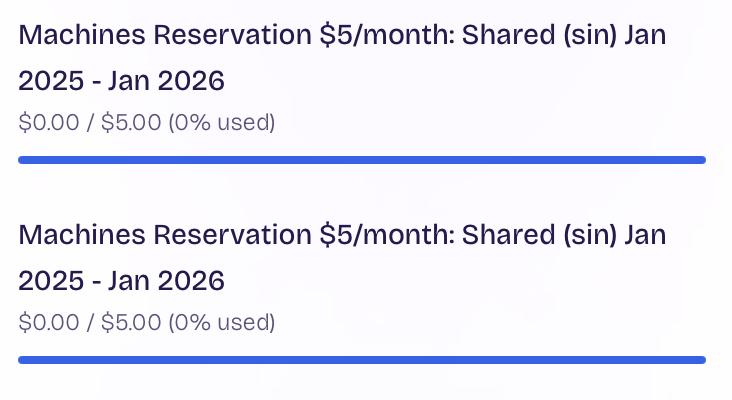Click "(0% used)" in the second reservation
The width and height of the screenshot is (732, 400).
click(221, 324)
